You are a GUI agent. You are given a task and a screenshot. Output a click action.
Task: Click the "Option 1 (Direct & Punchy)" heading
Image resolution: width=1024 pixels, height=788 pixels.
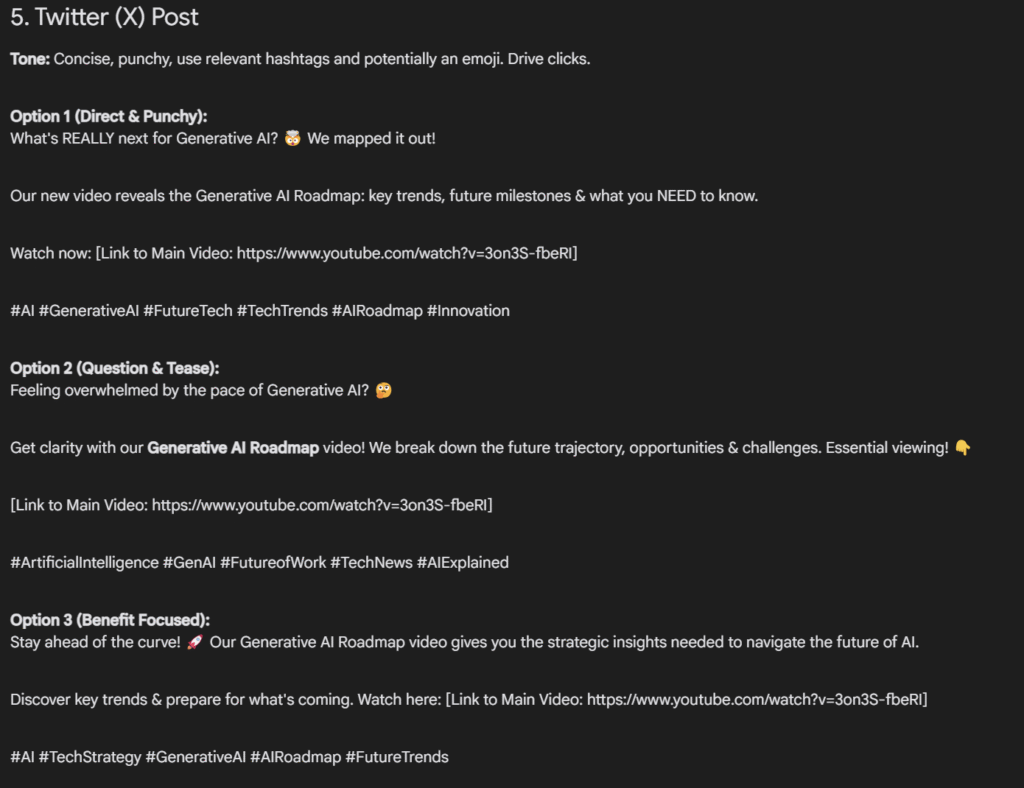(109, 116)
